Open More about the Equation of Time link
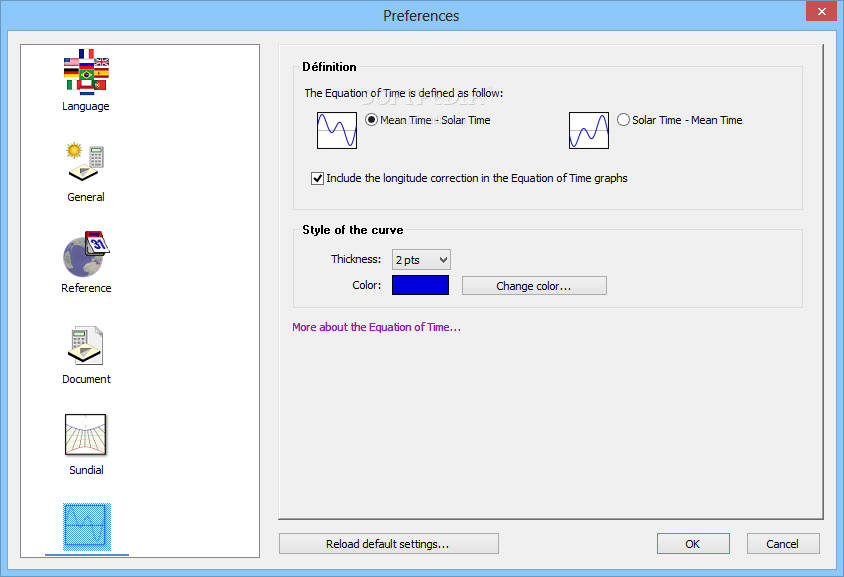 coord(376,327)
